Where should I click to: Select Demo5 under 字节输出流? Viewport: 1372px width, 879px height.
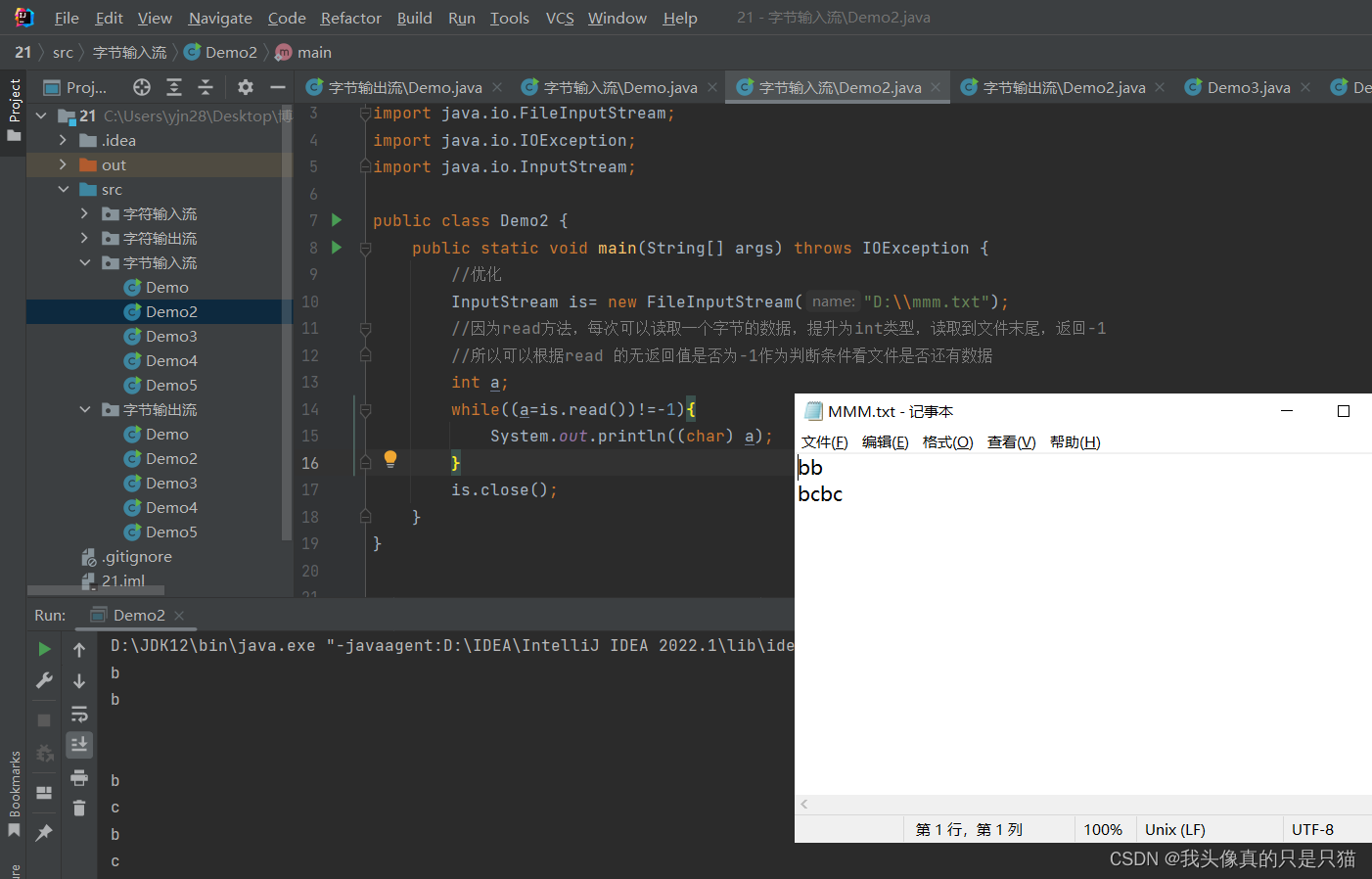tap(171, 532)
